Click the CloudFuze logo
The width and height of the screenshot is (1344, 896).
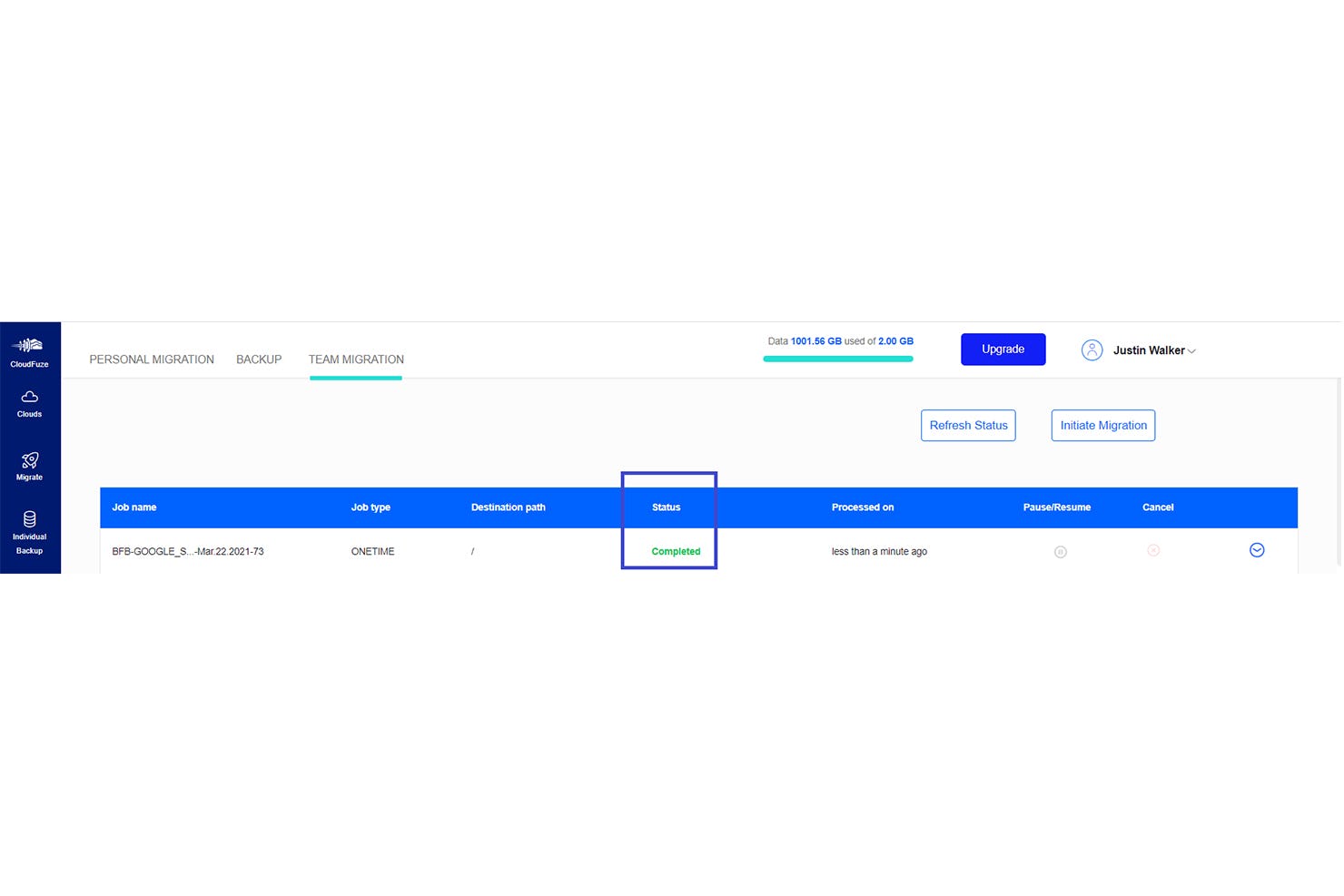(29, 350)
